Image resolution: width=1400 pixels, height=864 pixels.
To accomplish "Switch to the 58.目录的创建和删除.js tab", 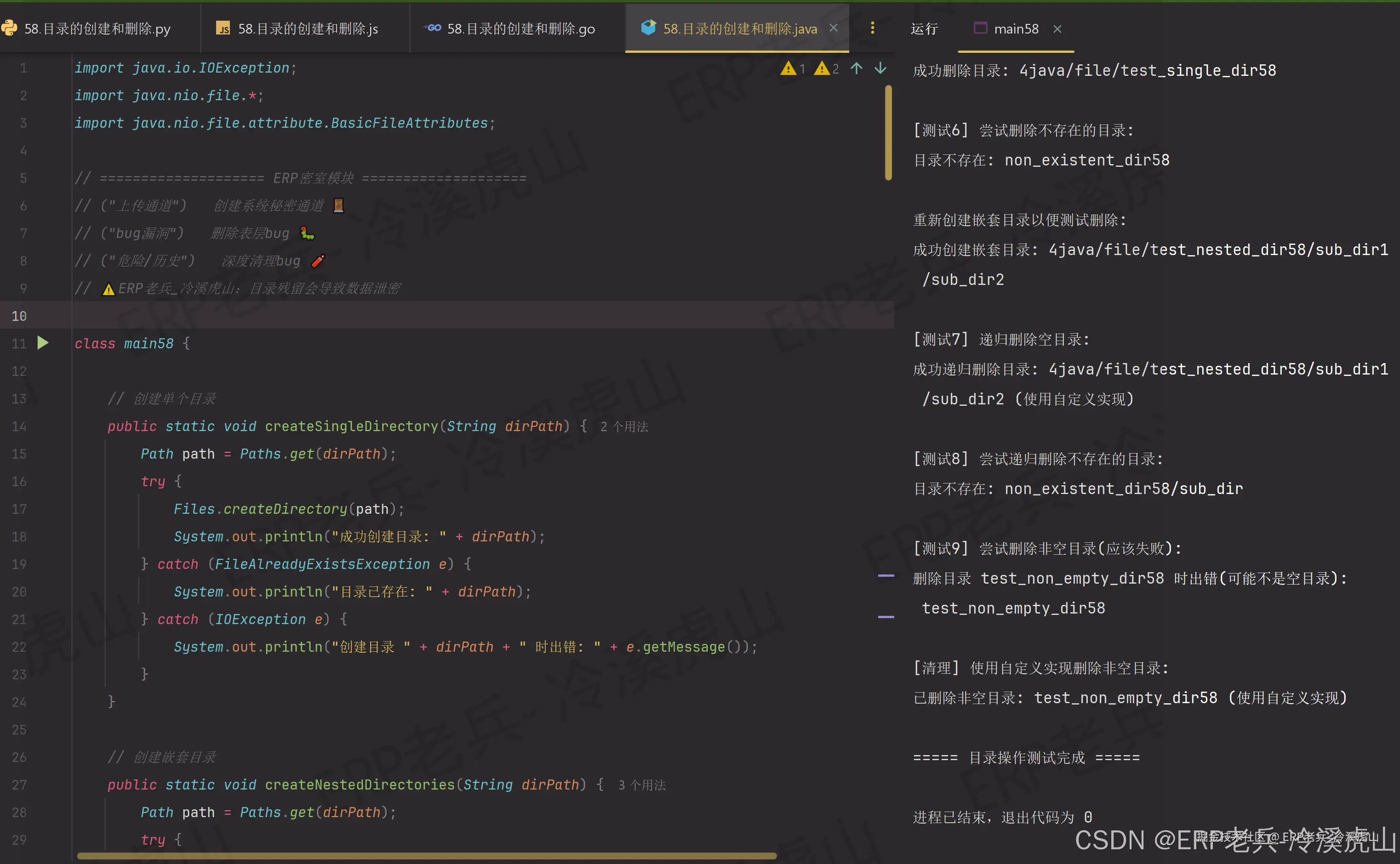I will coord(308,28).
